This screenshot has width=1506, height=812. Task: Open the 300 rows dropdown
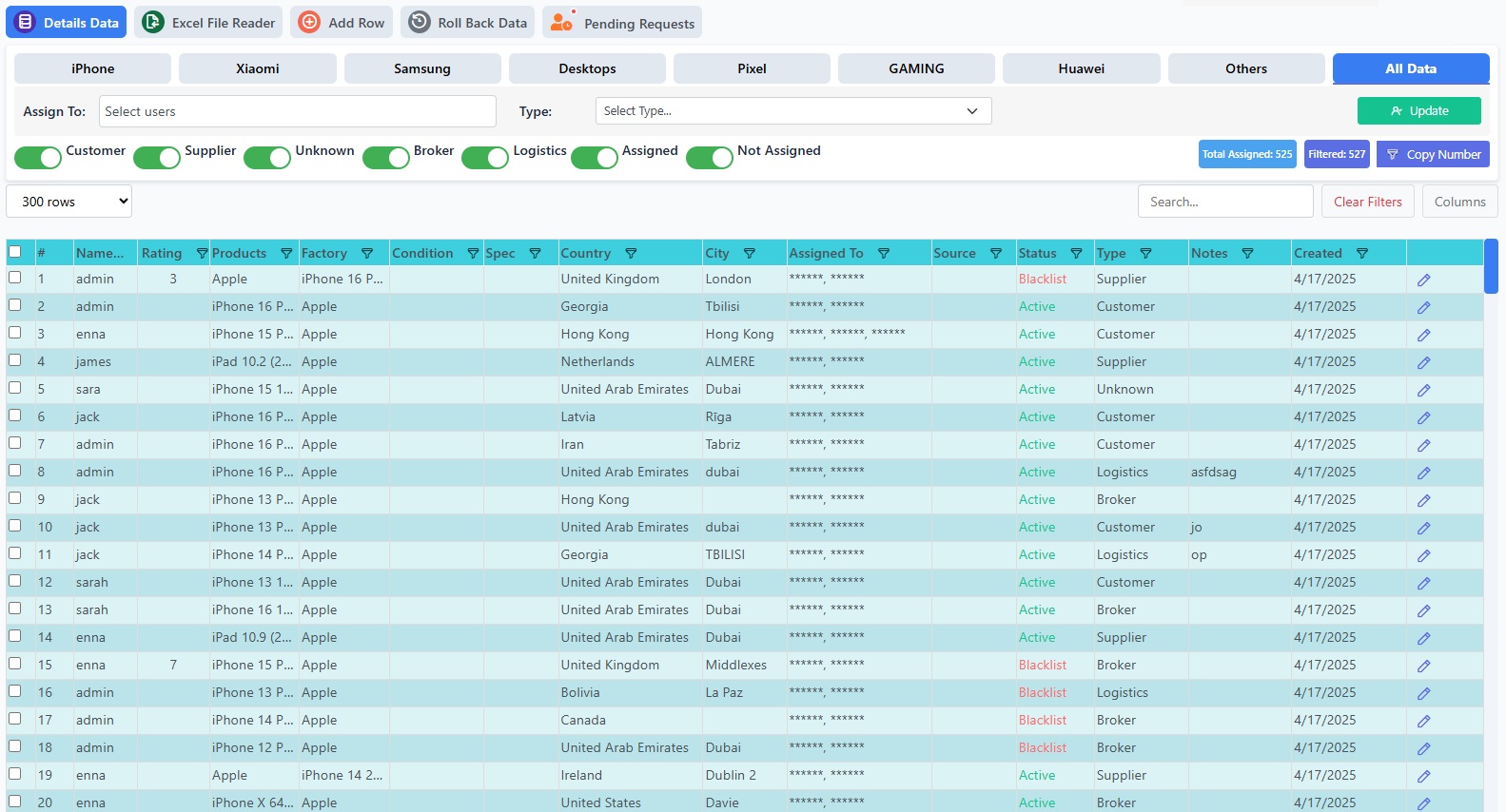point(68,202)
